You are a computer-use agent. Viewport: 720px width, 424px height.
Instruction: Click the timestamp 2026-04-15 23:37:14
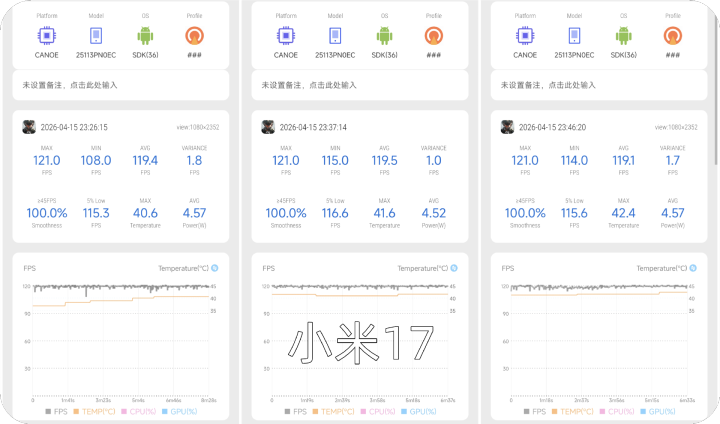(313, 127)
